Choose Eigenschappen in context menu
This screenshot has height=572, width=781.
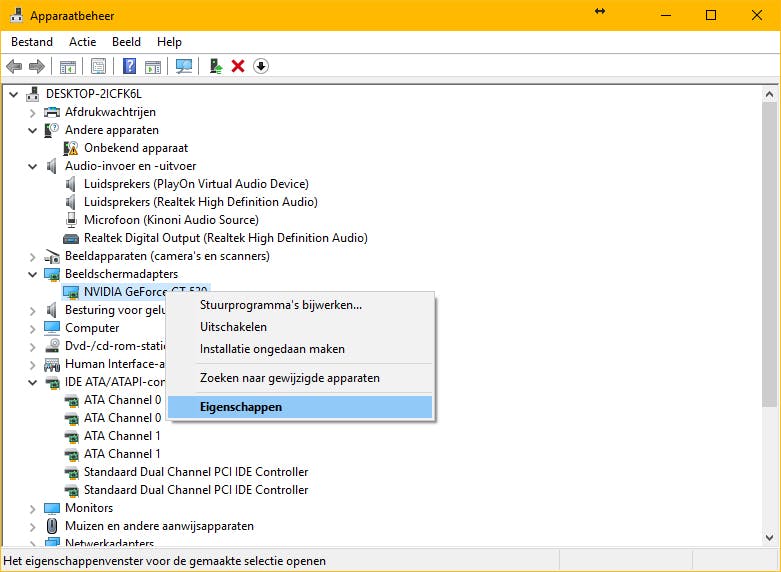(300, 407)
